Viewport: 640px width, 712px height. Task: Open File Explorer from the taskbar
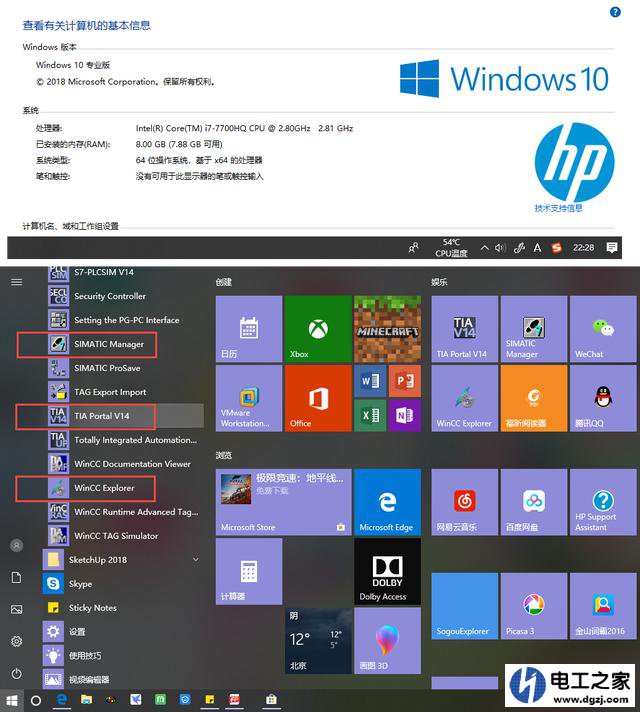(x=86, y=700)
